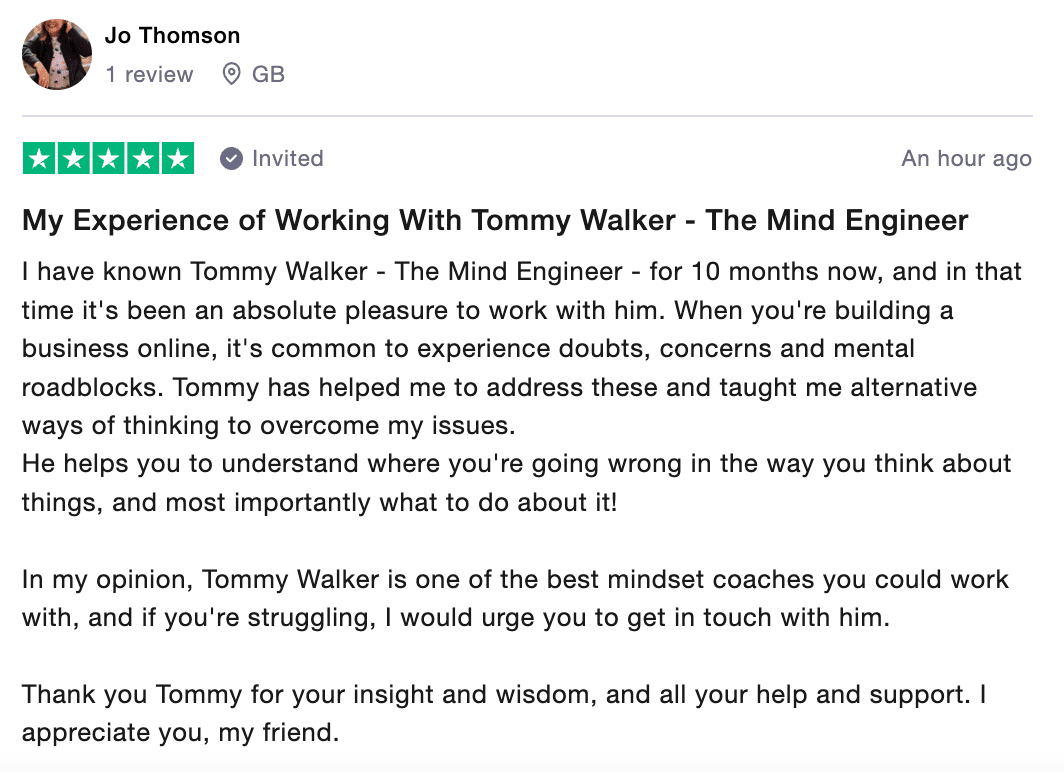Click the second green rating star
Viewport: 1064px width, 772px height.
[x=74, y=158]
